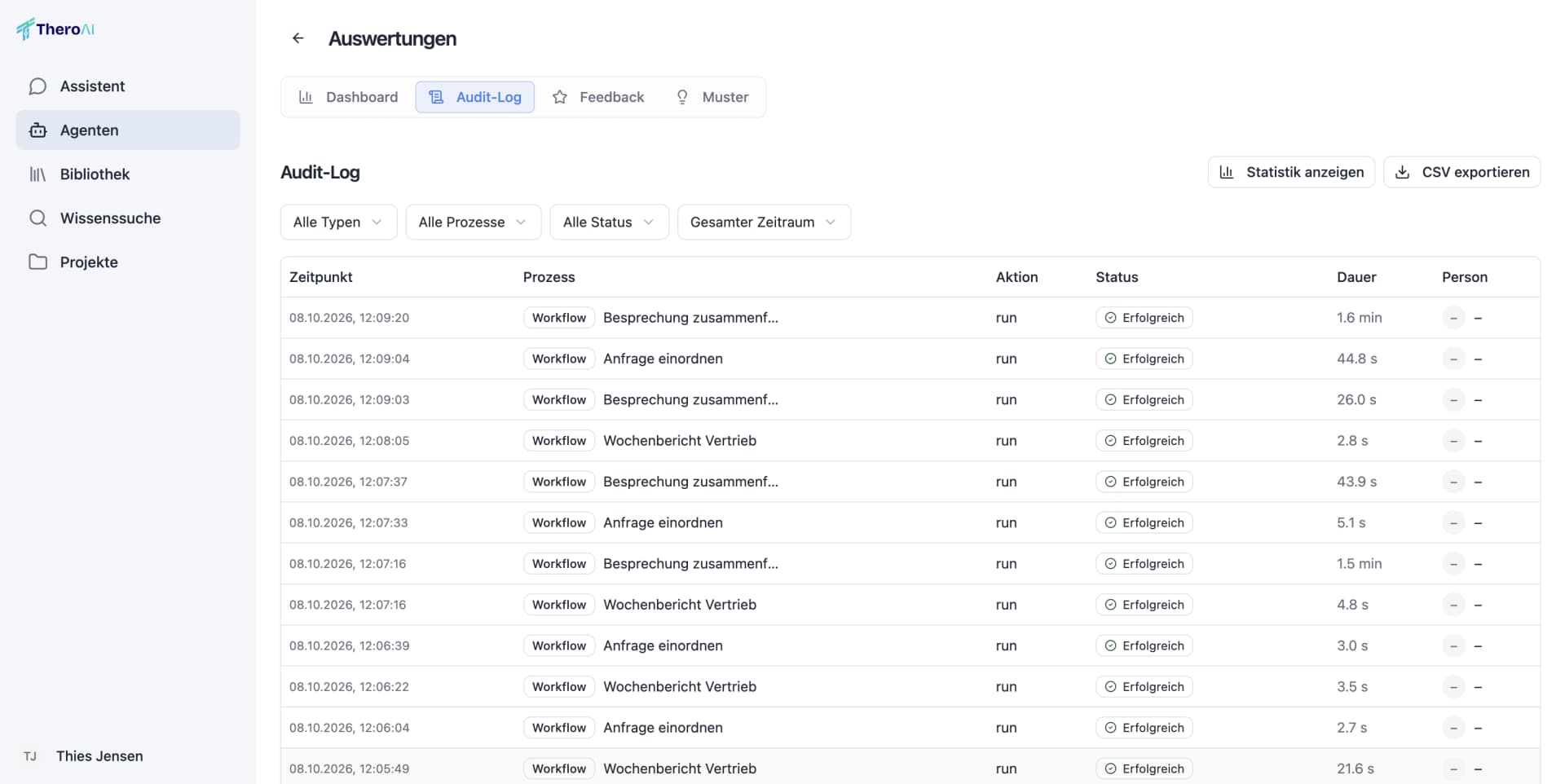The width and height of the screenshot is (1565, 784).
Task: Click the Thies Jensen user name
Action: (99, 756)
